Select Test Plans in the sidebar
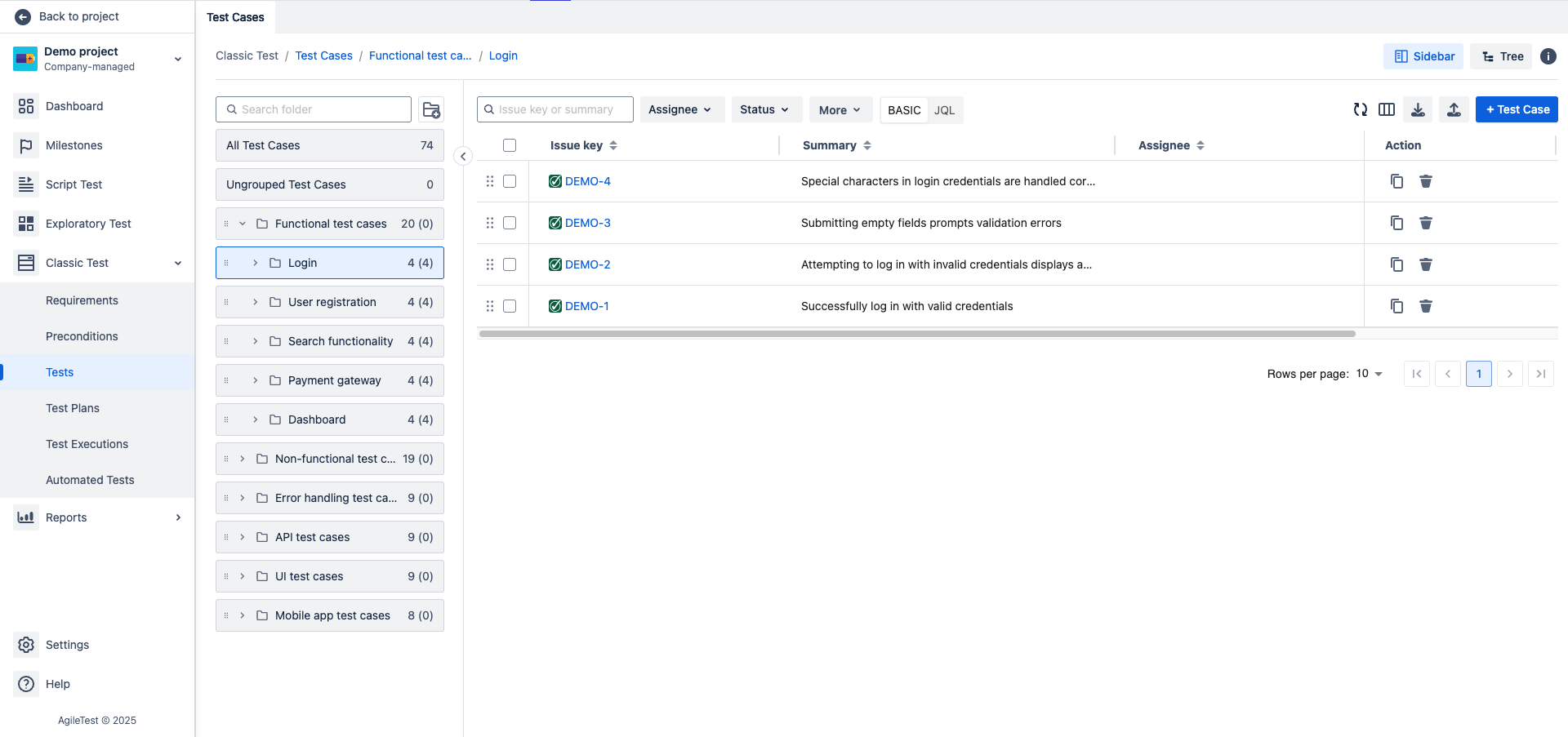The image size is (1568, 737). coord(73,408)
